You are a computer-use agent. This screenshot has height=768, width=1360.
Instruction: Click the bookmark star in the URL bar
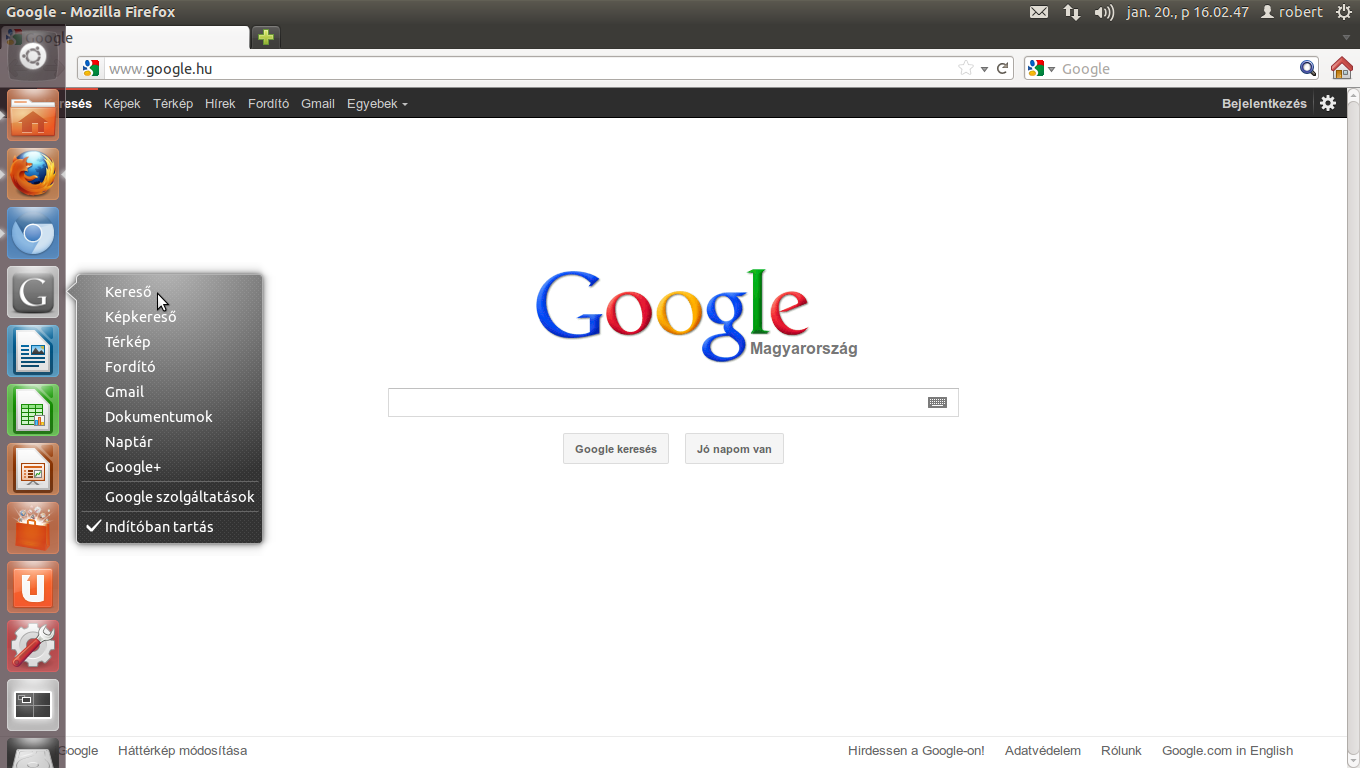coord(965,69)
